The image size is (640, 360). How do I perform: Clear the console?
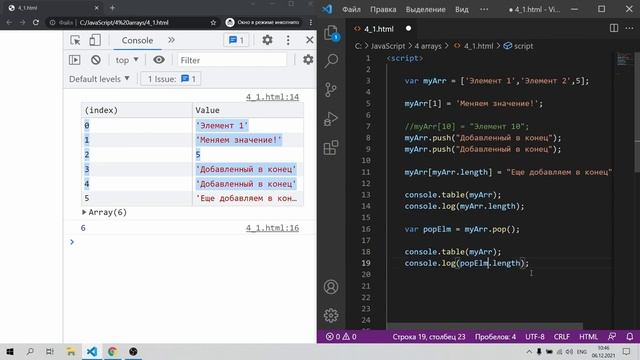(x=96, y=60)
